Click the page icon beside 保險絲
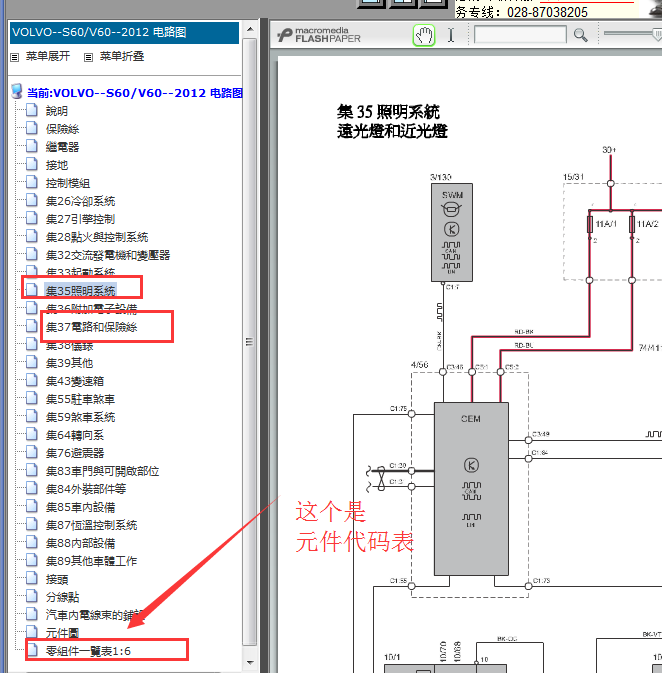 31,128
